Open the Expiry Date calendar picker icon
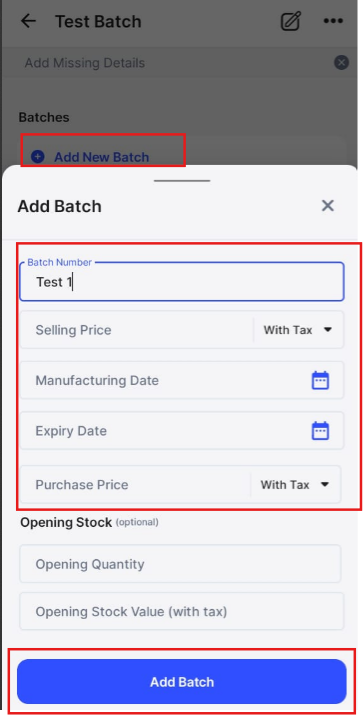Viewport: 363px width, 715px height. click(320, 430)
